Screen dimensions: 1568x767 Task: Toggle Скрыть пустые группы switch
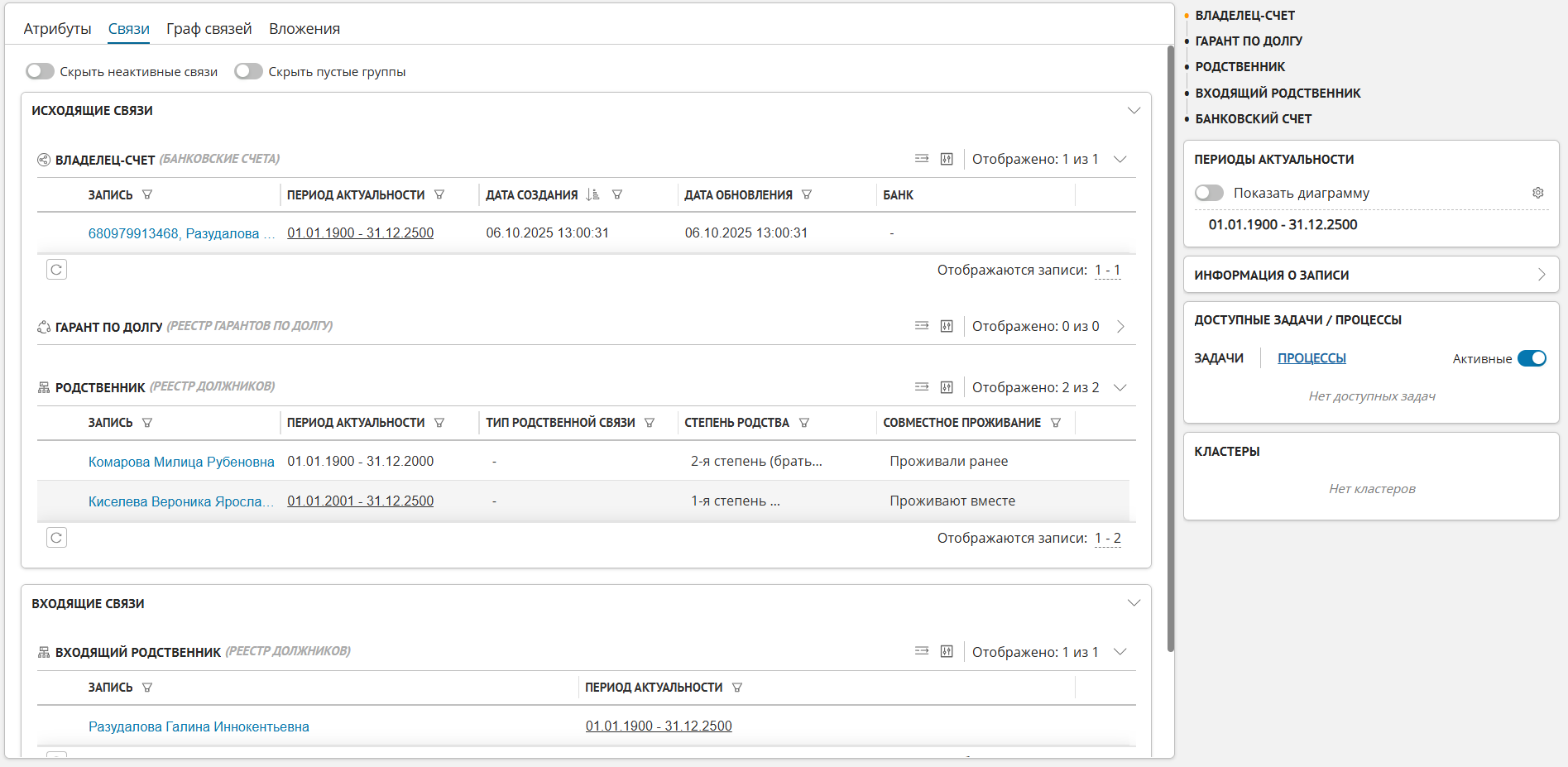pos(248,72)
